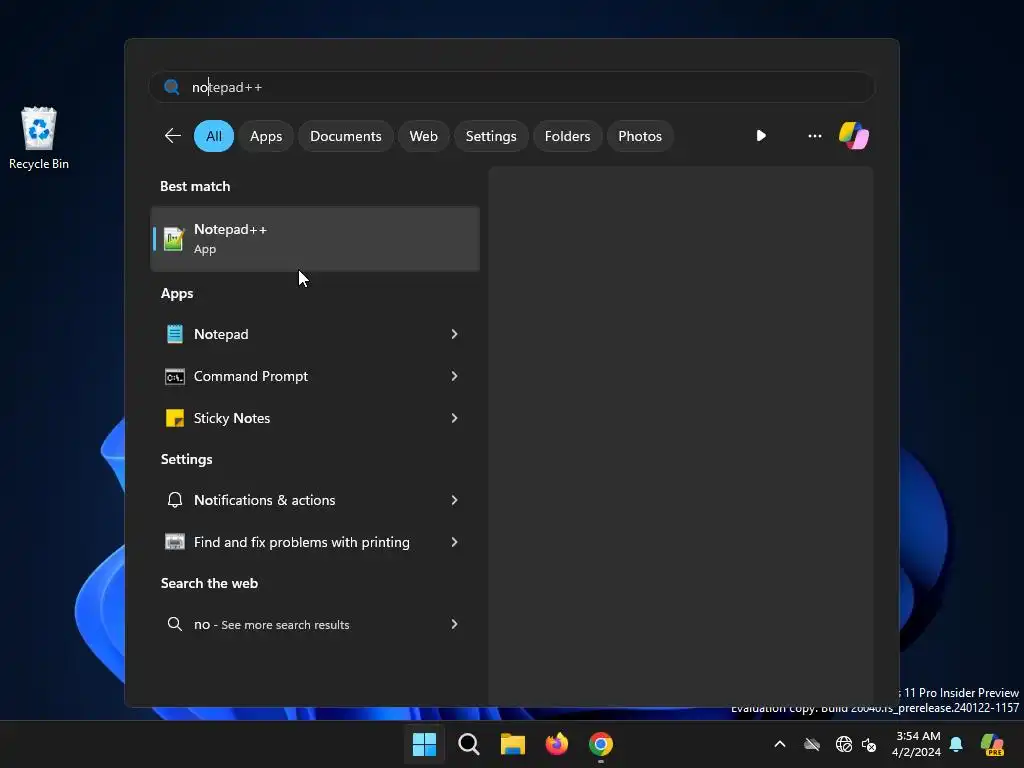Image resolution: width=1024 pixels, height=768 pixels.
Task: Click the Notifications & actions bell icon
Action: pos(174,500)
